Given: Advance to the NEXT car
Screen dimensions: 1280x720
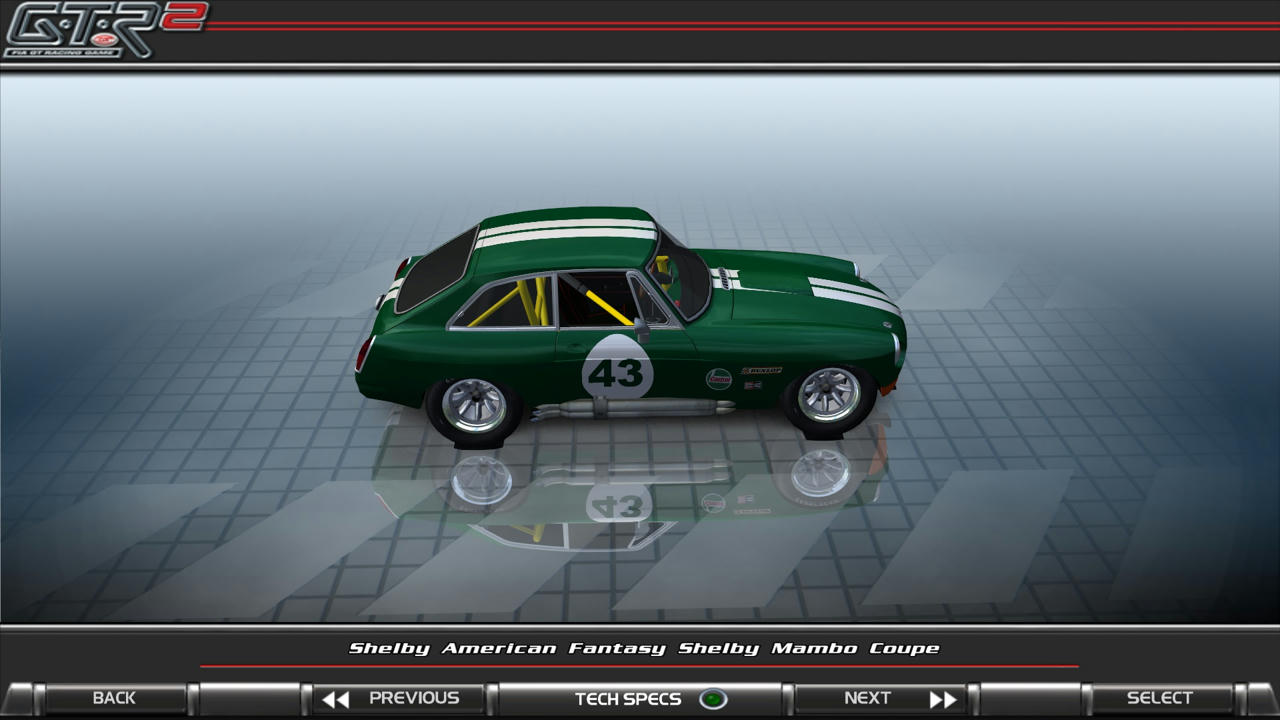Looking at the screenshot, I should (881, 698).
